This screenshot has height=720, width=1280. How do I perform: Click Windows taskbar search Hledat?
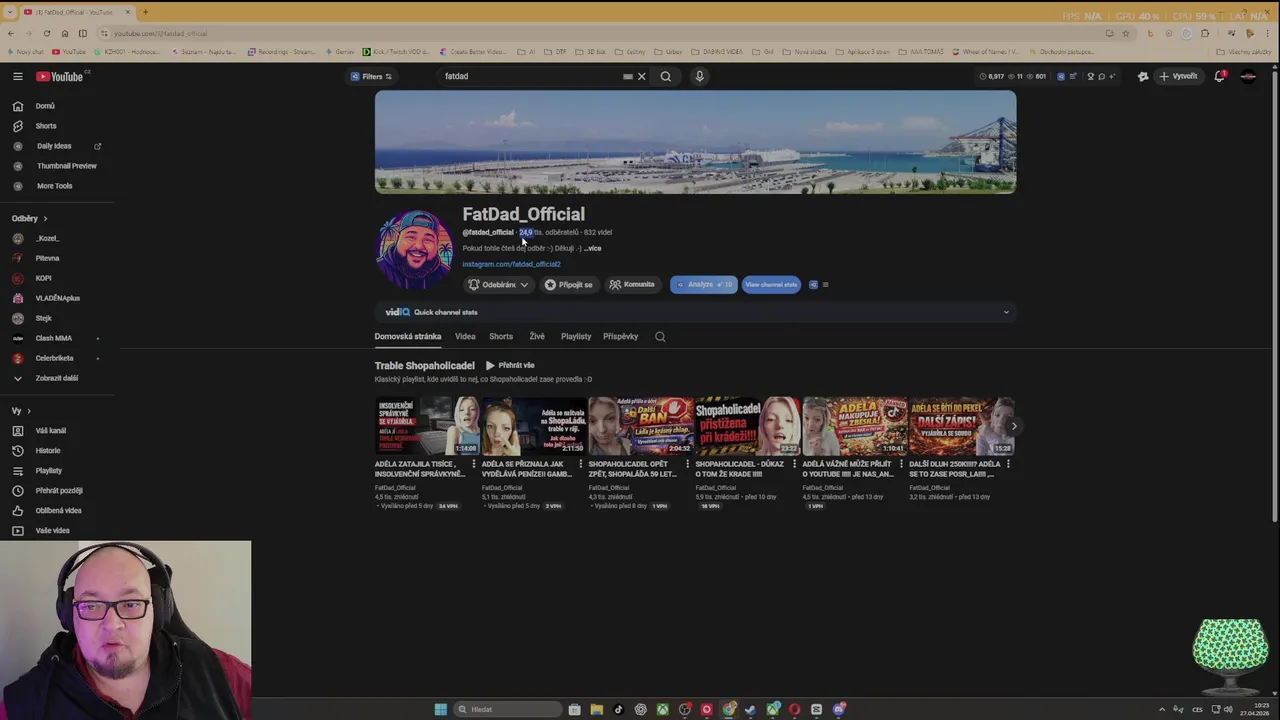506,709
